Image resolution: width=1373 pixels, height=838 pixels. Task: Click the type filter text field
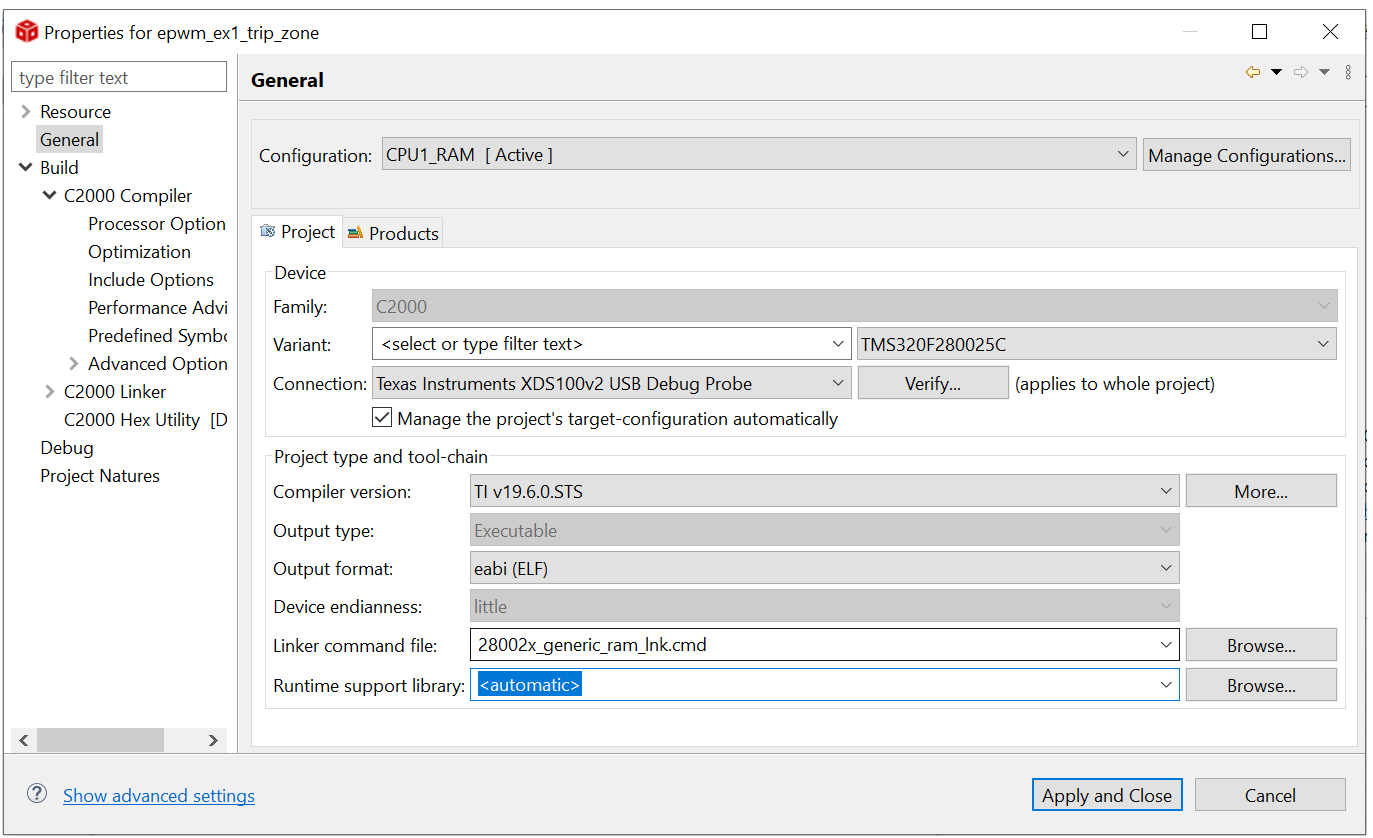119,78
